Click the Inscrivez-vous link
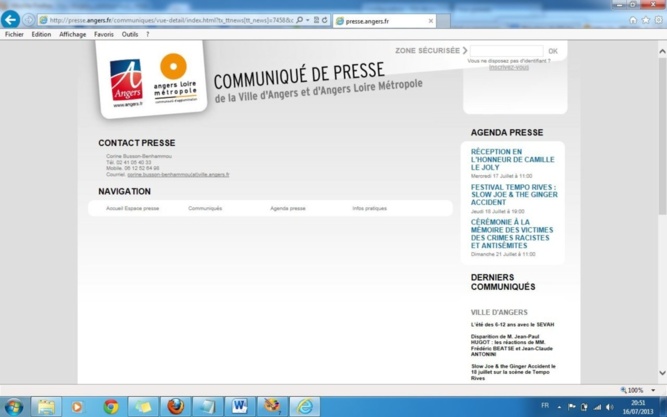667x417 pixels. click(x=509, y=67)
